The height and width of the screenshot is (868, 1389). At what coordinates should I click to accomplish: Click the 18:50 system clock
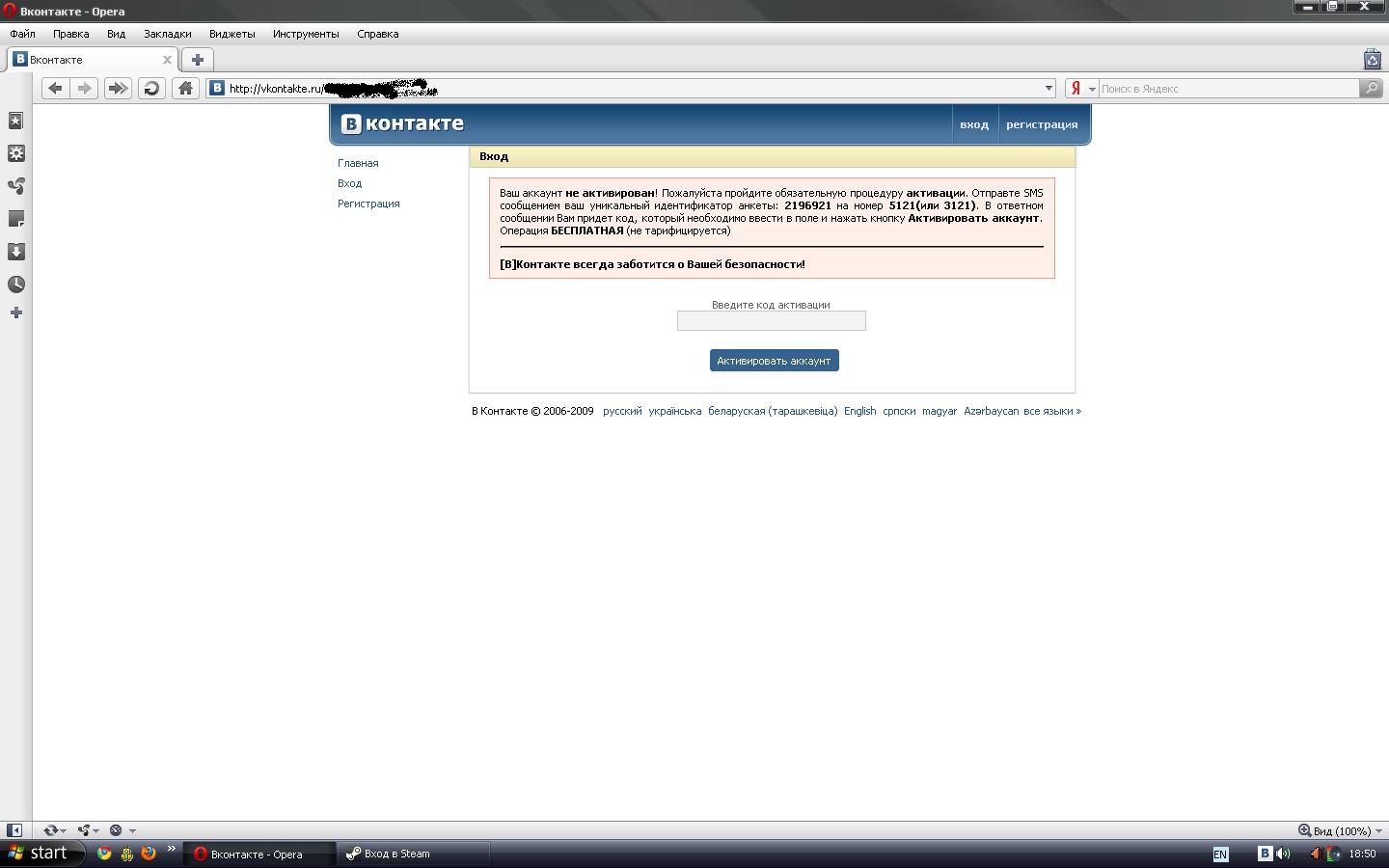click(1362, 854)
